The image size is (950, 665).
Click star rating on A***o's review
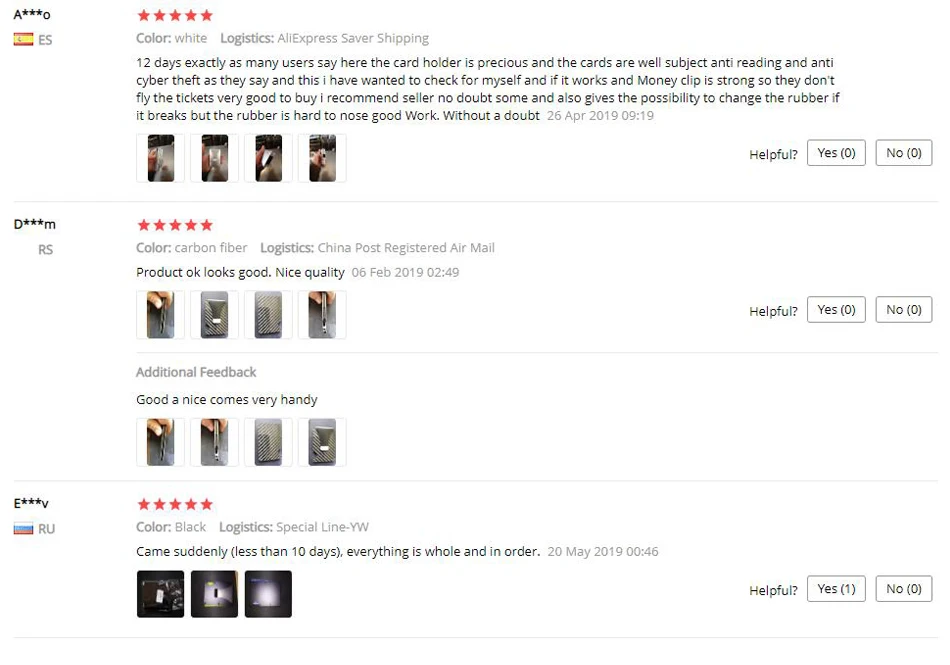pos(175,15)
